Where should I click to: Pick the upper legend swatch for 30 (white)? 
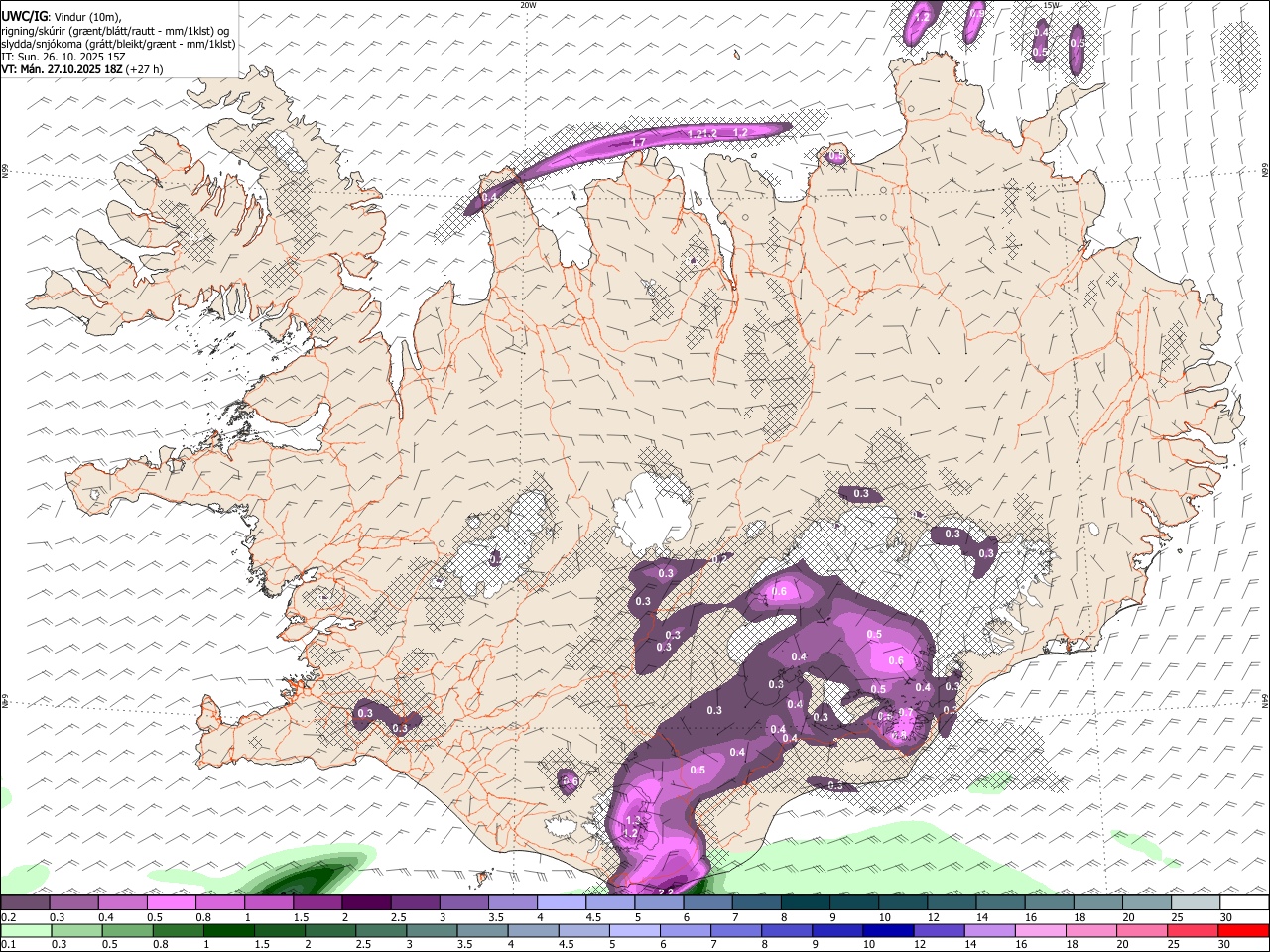point(1244,903)
